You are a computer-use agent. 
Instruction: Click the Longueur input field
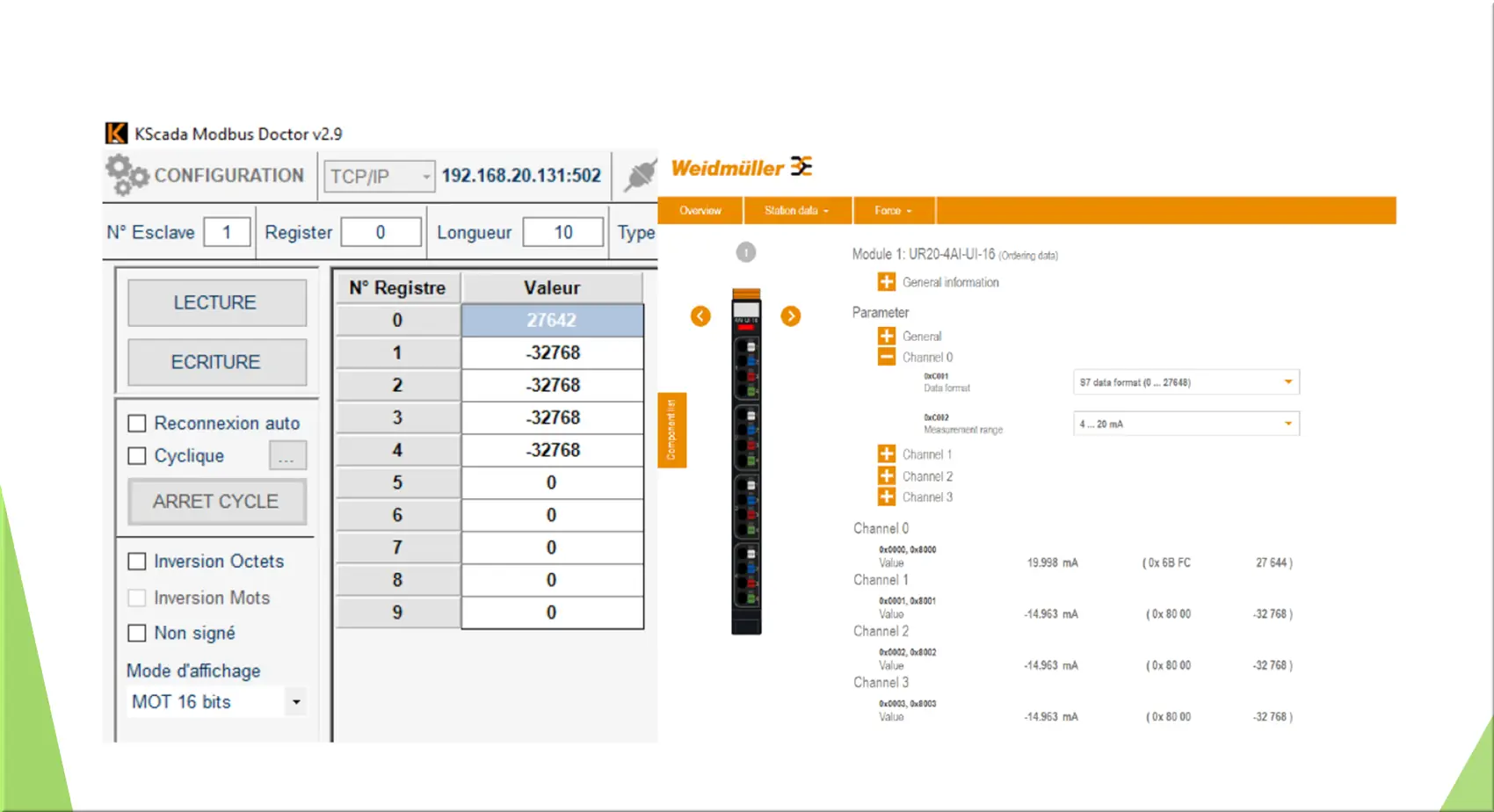563,232
